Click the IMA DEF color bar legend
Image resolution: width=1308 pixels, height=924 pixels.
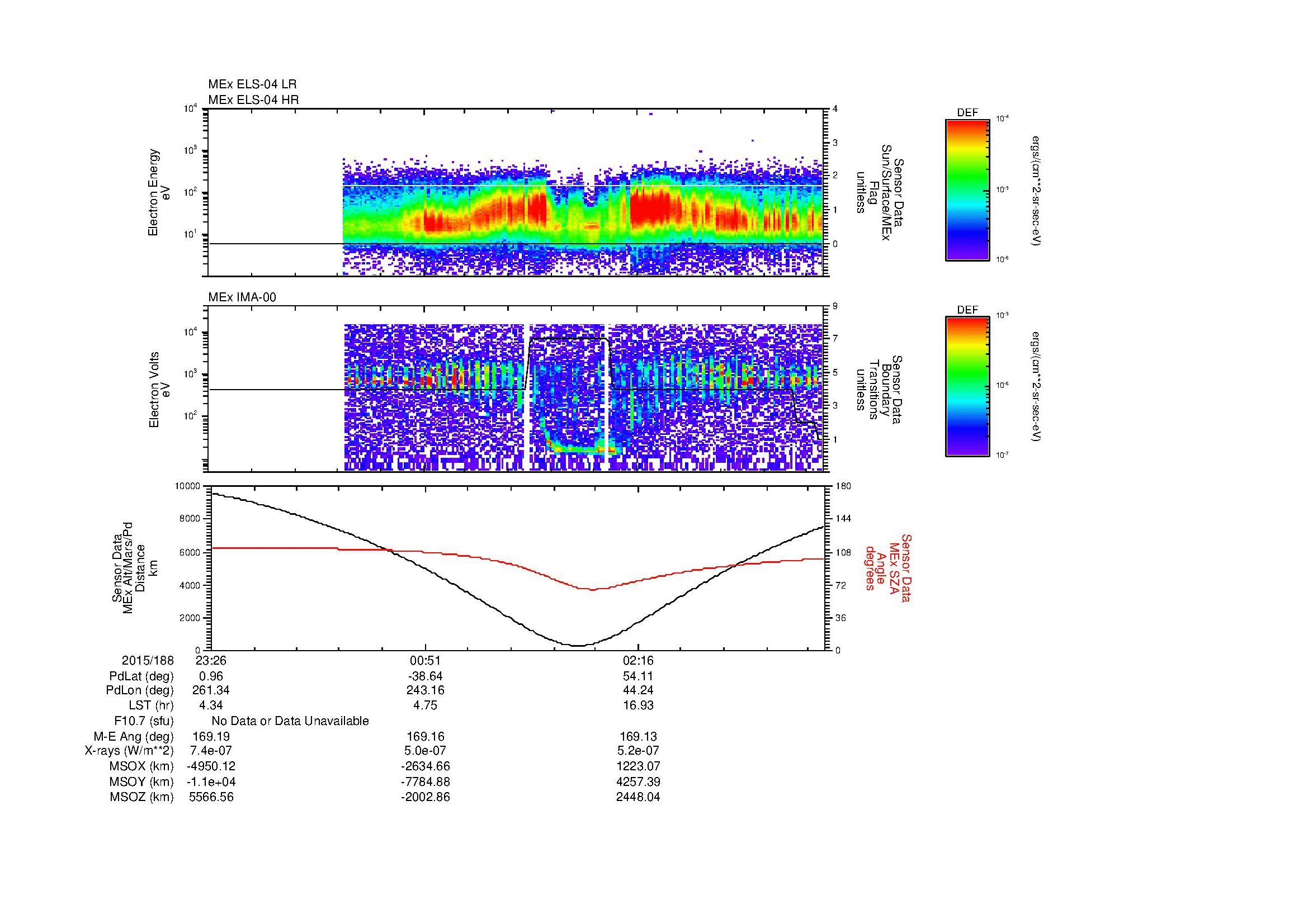pos(967,387)
